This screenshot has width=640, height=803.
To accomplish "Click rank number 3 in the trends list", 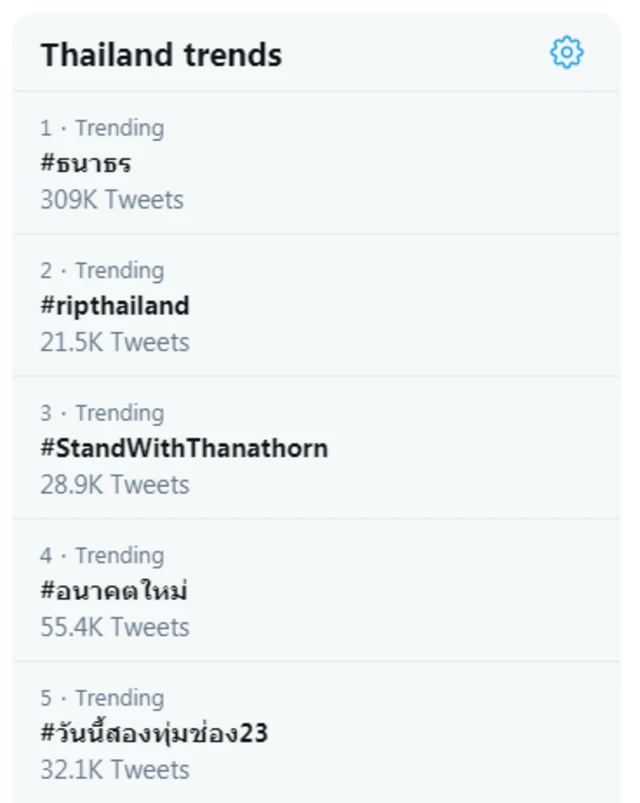I will pos(46,413).
